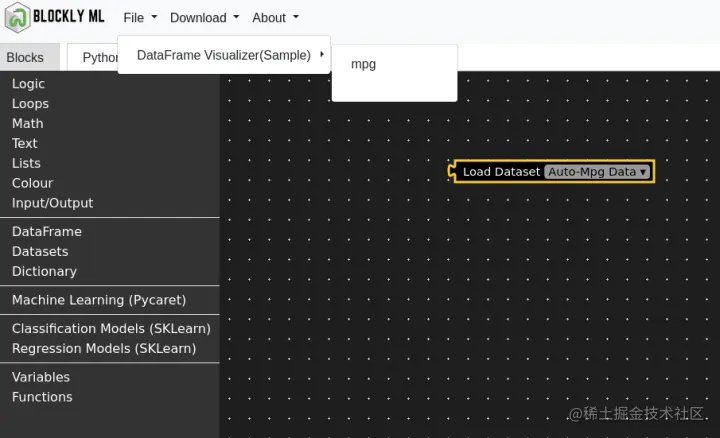Open Machine Learning (Pycaret) category
Screen dimensions: 720x438
[x=99, y=300]
